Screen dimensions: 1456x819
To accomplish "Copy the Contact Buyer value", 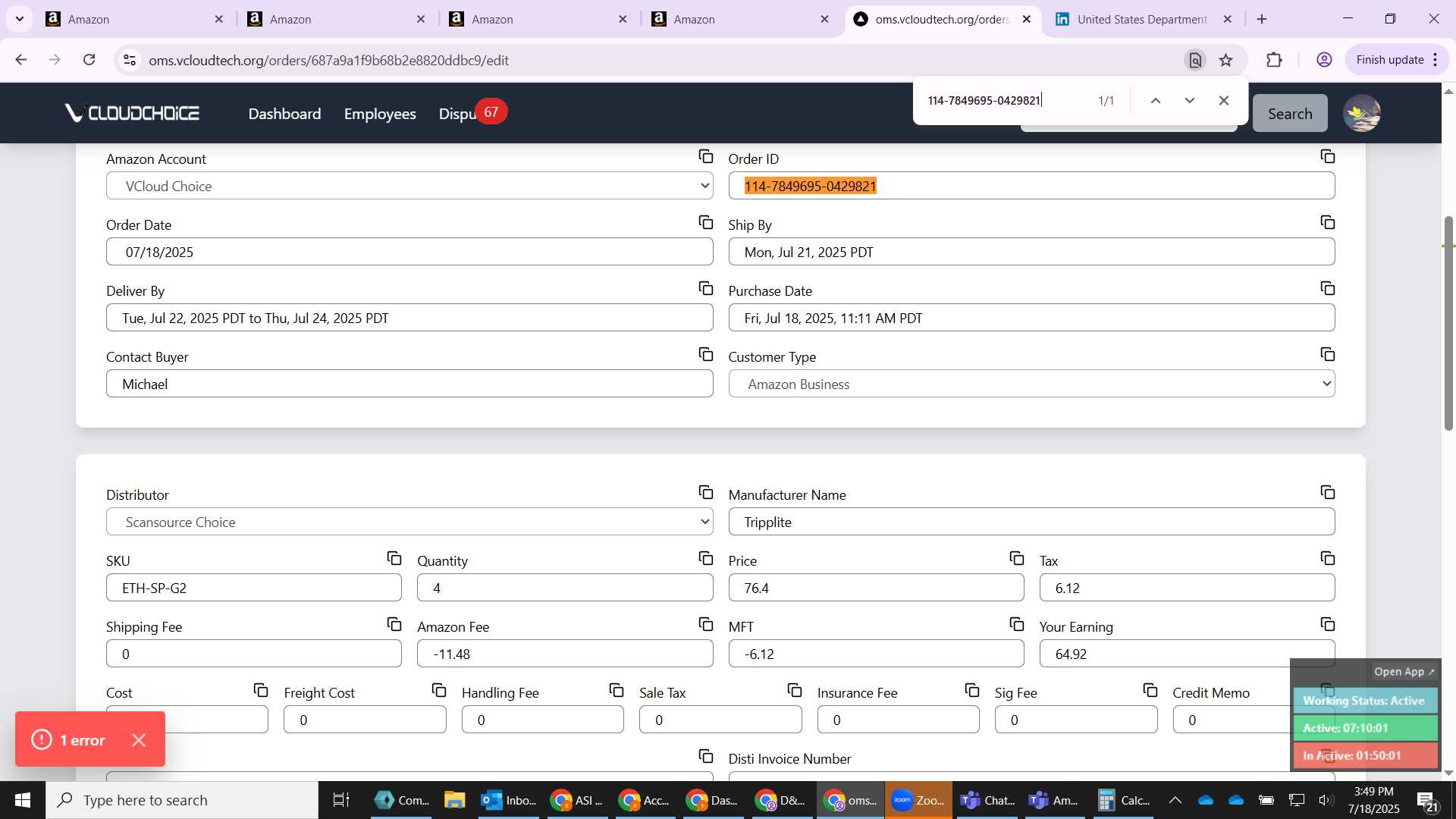I will pos(705,354).
